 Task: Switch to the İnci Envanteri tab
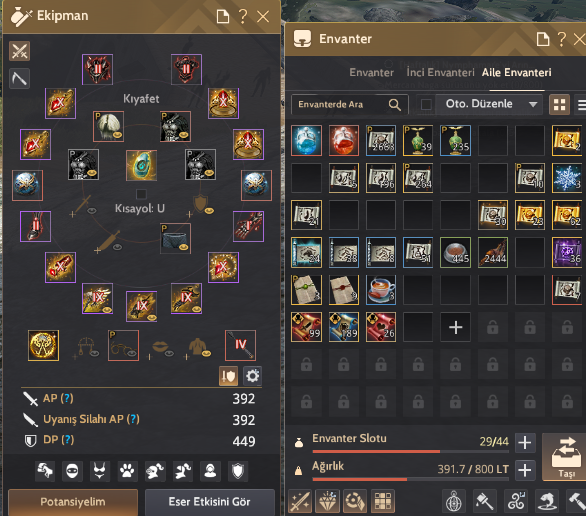tap(440, 72)
